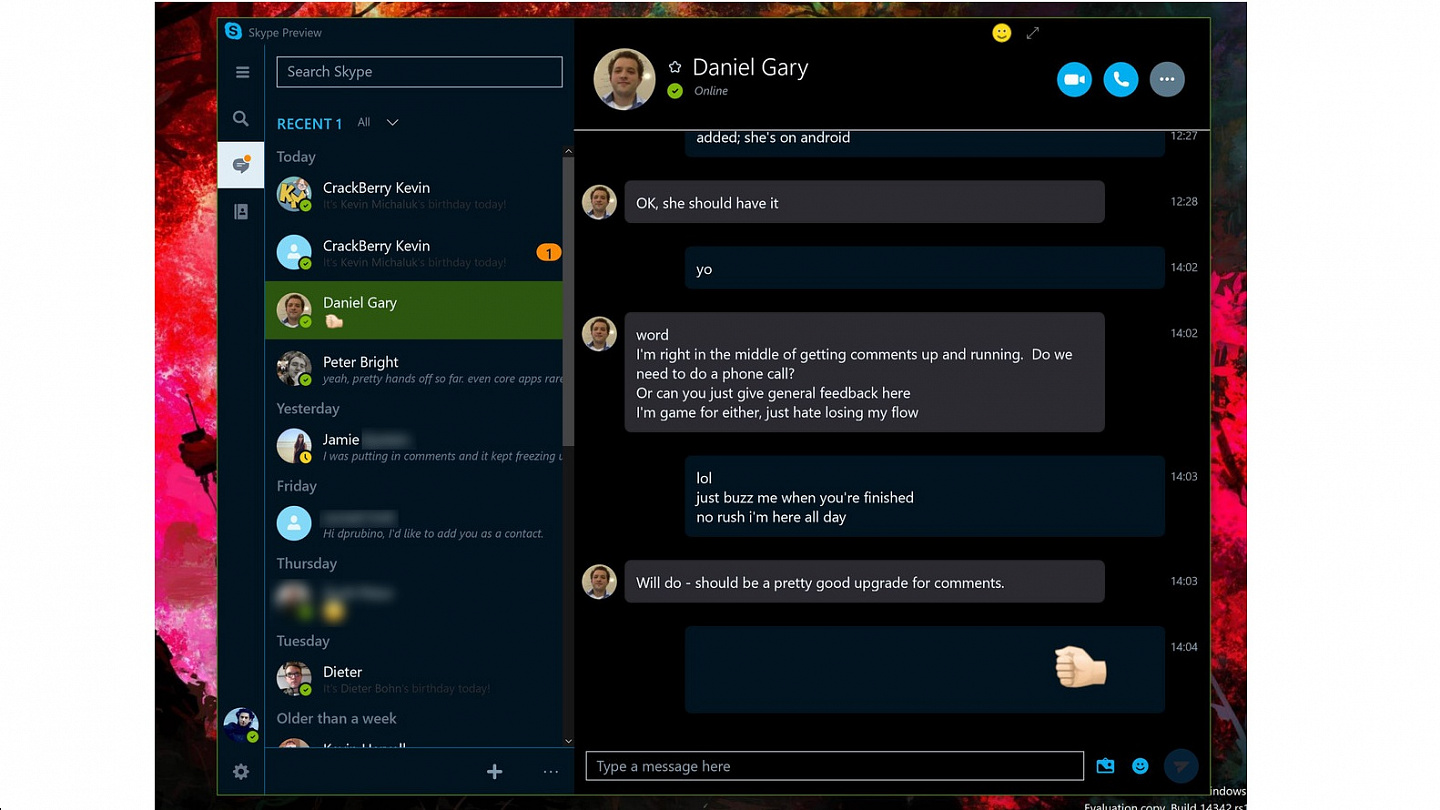
Task: Toggle favorite star beside Daniel Gary's name
Action: point(675,67)
